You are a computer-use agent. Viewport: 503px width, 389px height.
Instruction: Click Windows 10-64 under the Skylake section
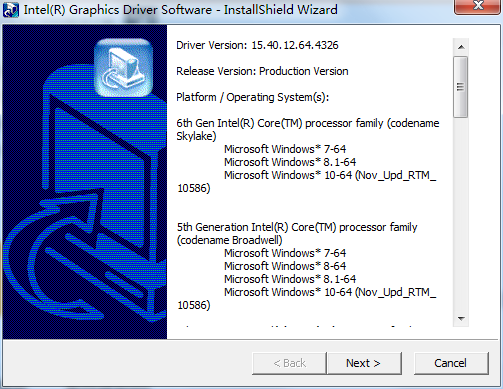tap(306, 181)
